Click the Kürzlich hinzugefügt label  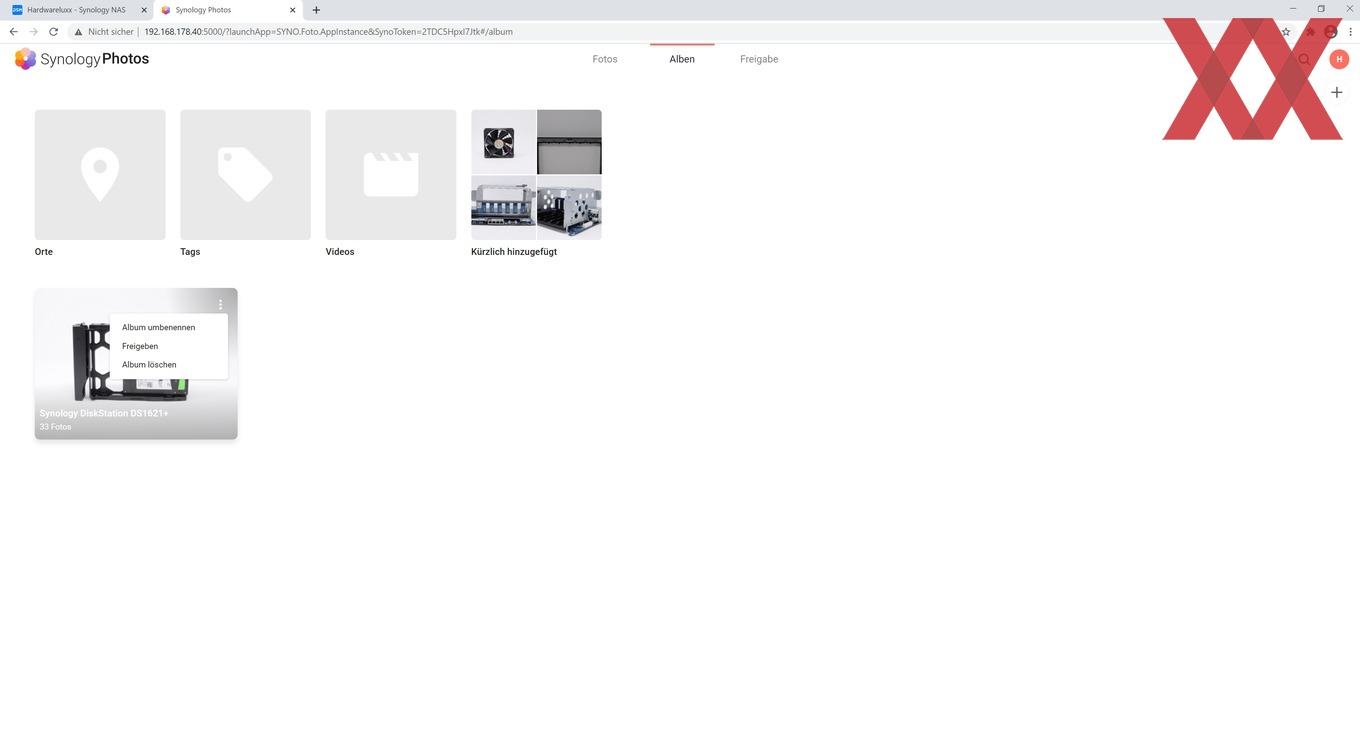point(514,252)
